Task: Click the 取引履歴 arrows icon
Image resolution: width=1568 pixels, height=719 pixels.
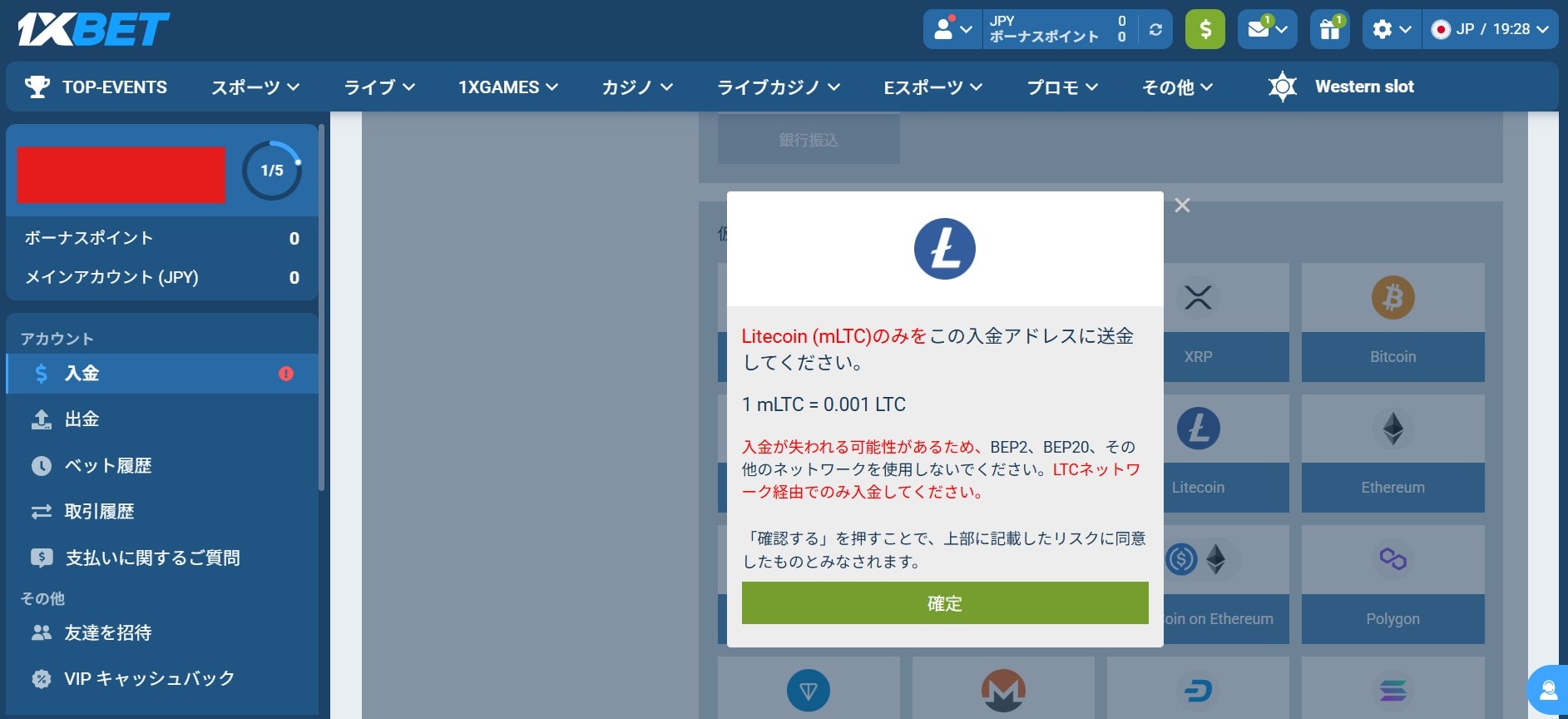Action: click(x=41, y=512)
